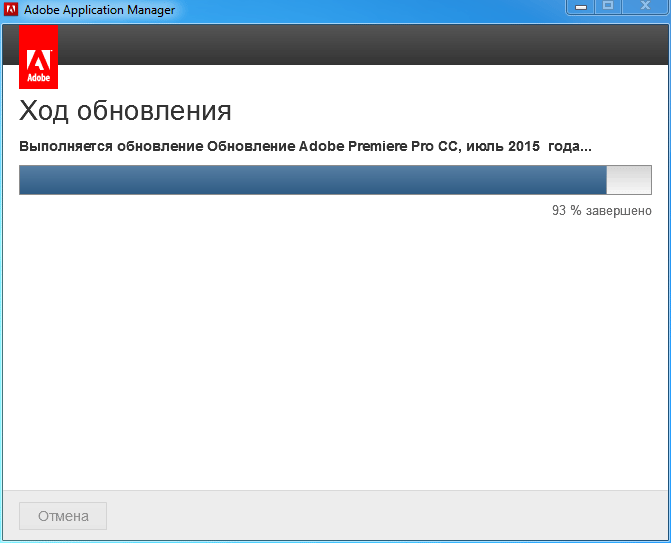
Task: Click the 'Ход обновления' heading
Action: (125, 111)
